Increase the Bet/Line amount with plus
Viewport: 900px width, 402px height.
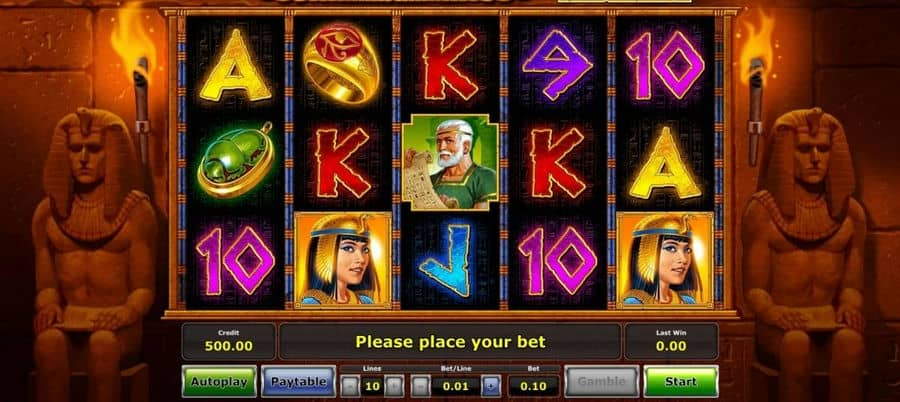click(x=491, y=386)
